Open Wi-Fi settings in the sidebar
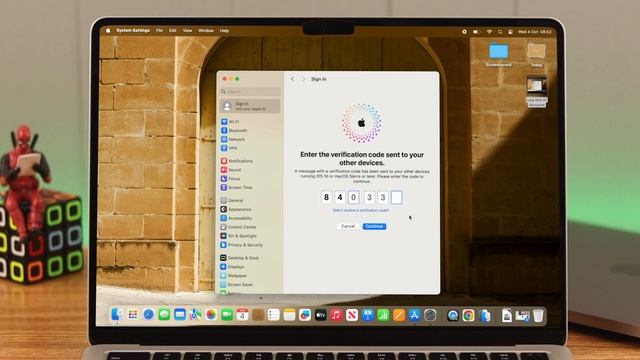The image size is (640, 360). click(230, 122)
